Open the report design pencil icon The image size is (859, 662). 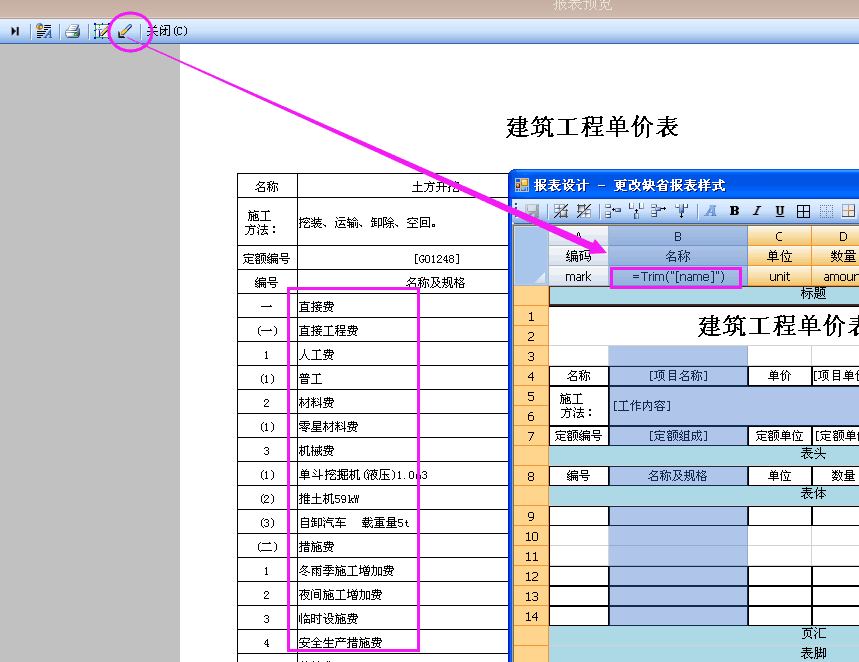tap(125, 31)
